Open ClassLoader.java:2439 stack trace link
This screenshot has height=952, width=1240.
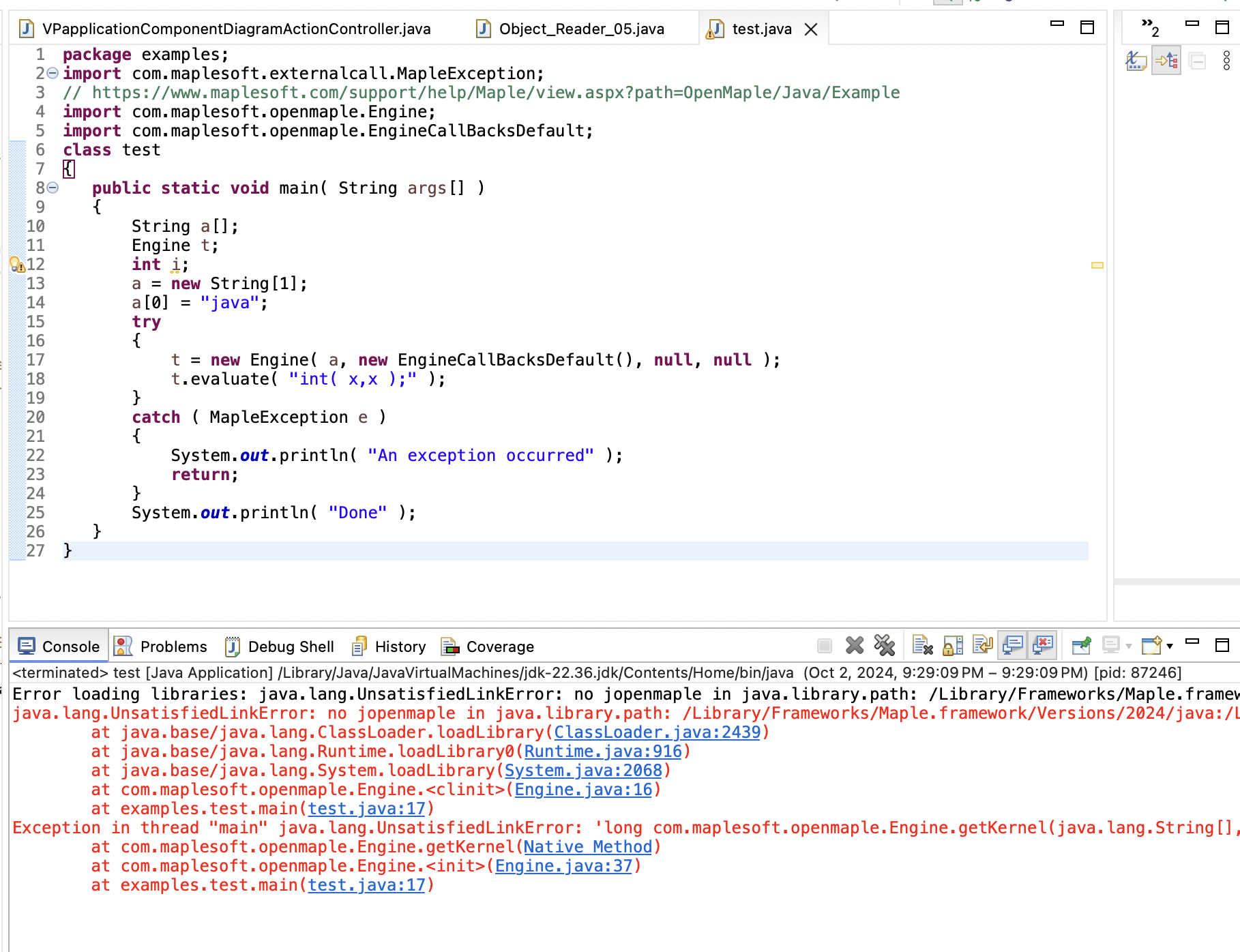657,732
